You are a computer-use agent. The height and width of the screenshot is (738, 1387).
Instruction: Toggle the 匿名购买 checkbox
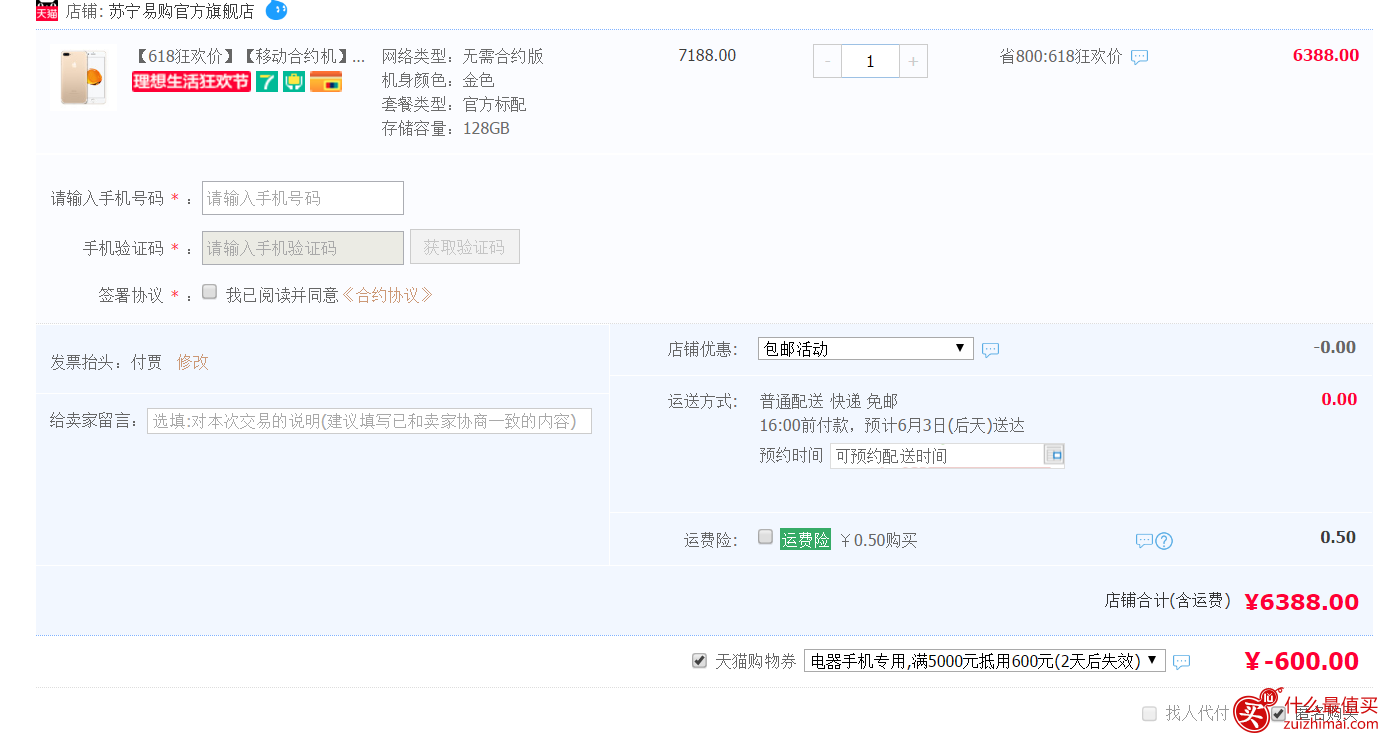tap(1279, 714)
